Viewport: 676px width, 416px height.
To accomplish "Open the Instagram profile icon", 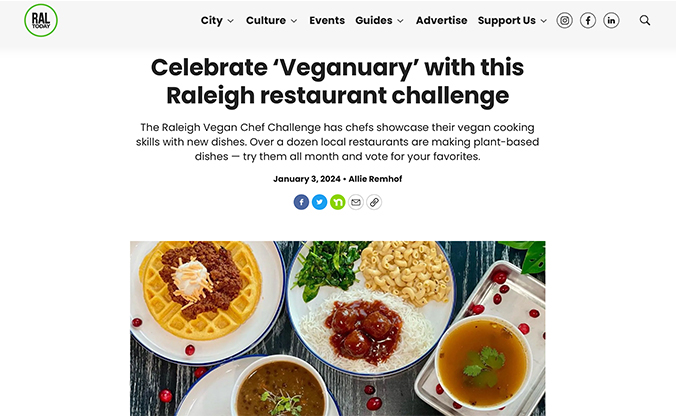I will 564,20.
